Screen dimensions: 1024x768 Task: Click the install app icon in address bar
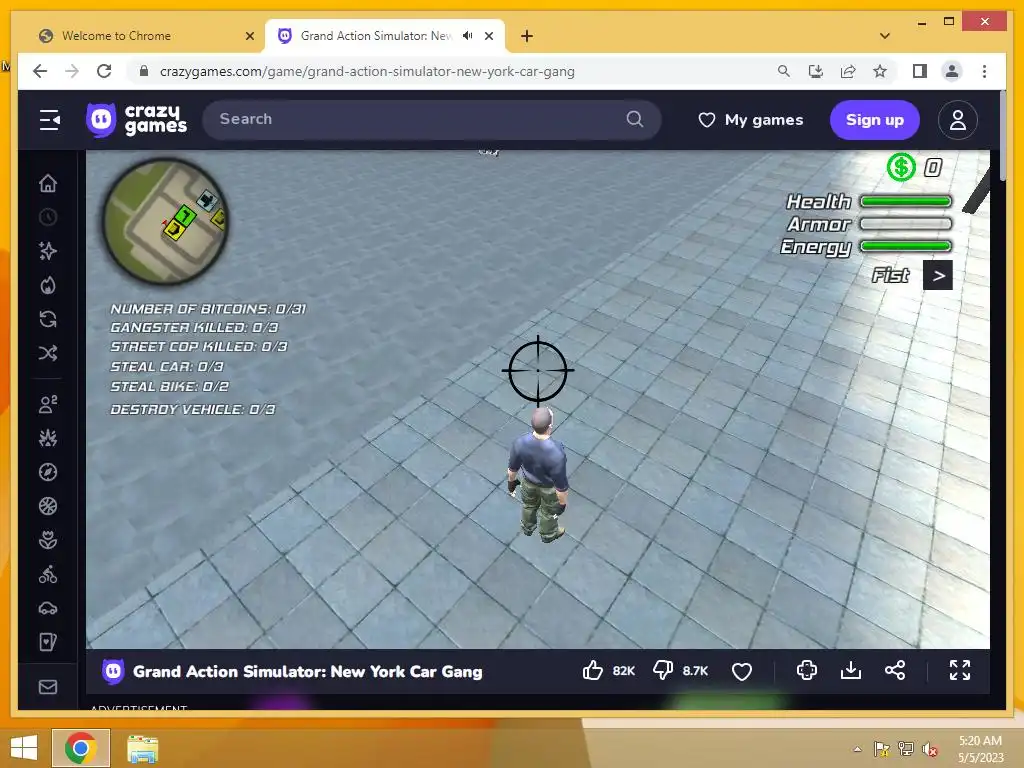(816, 71)
